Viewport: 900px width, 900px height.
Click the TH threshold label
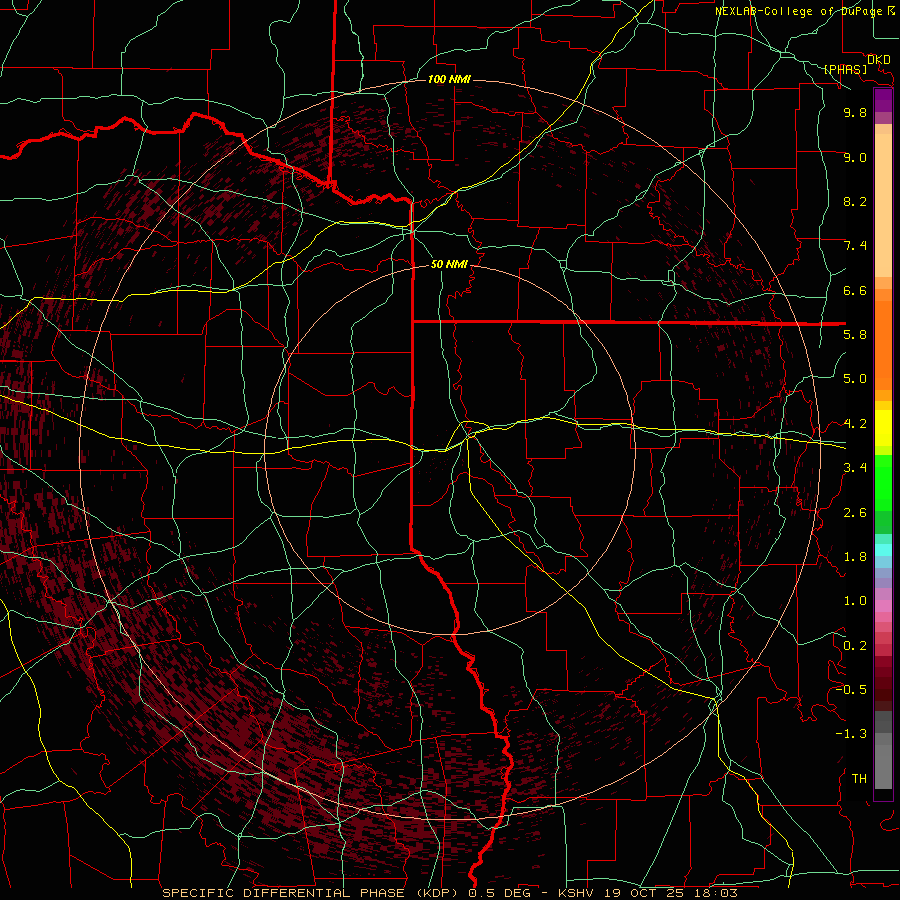coord(859,779)
